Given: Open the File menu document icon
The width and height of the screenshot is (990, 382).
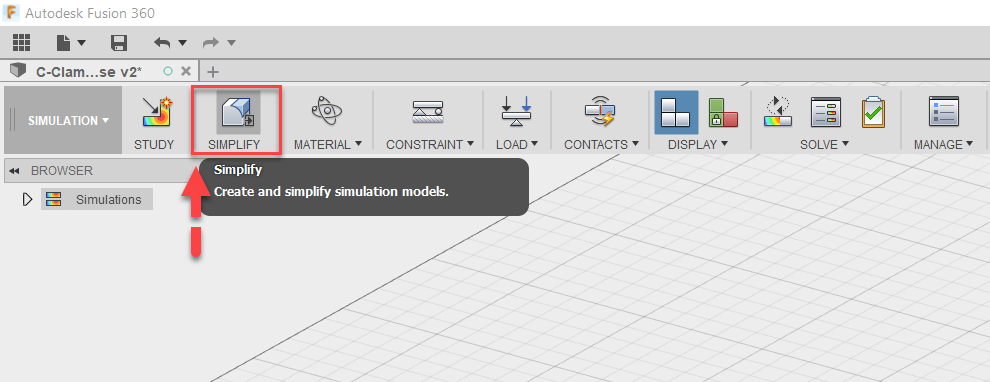Looking at the screenshot, I should [x=63, y=42].
